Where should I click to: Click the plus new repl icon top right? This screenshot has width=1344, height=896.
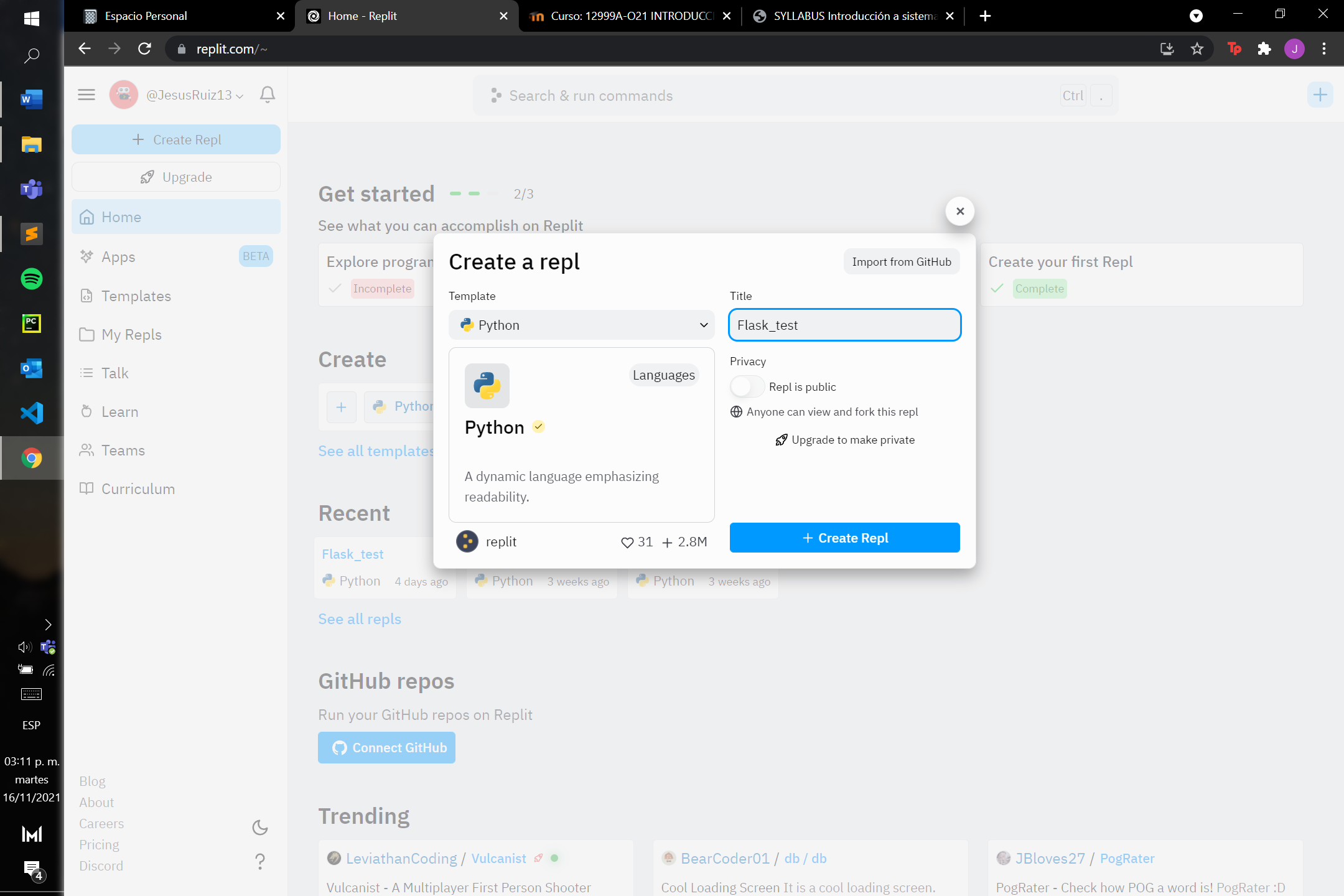[x=1320, y=95]
